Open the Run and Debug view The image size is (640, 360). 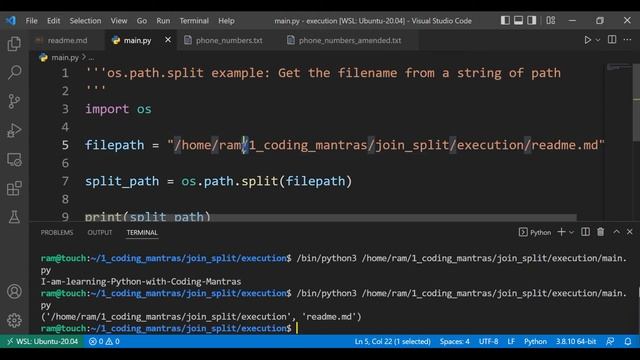tap(14, 130)
